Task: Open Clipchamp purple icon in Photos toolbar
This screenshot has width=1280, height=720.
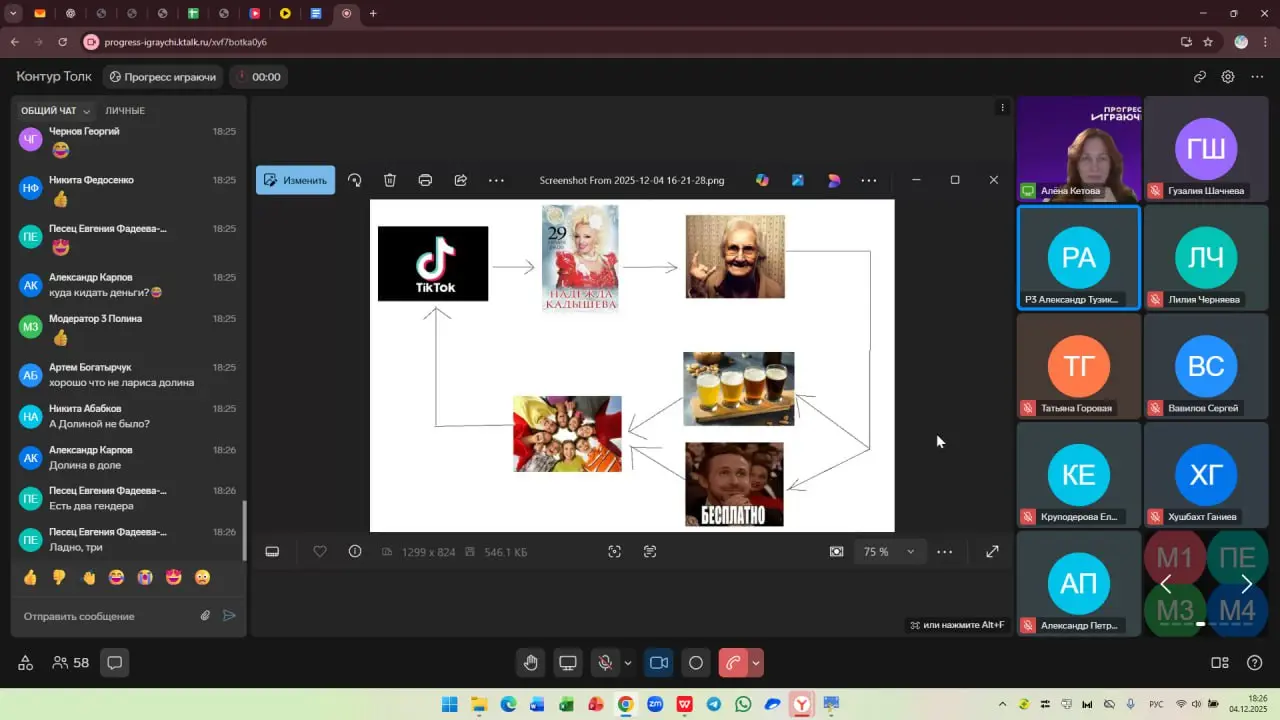Action: [x=834, y=180]
